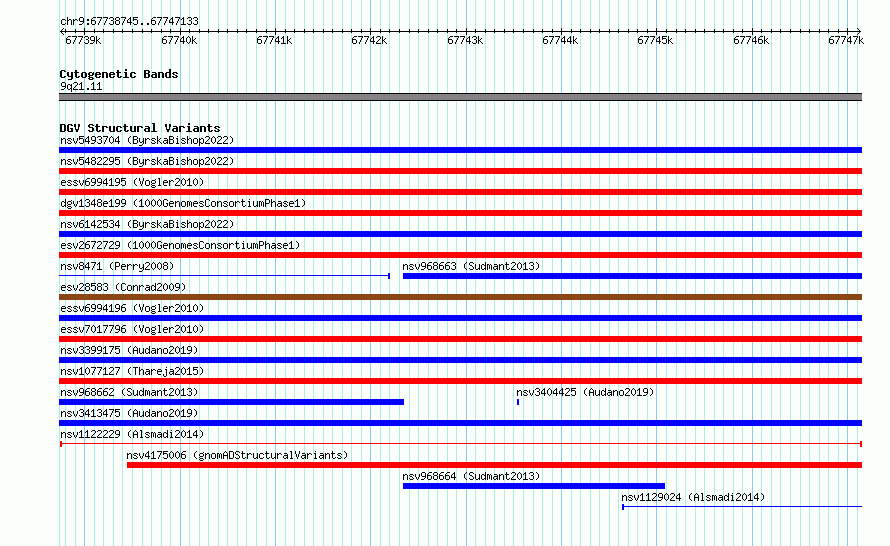Screen dimensions: 890x546
Task: Click the 67744k ruler tick
Action: [x=560, y=40]
